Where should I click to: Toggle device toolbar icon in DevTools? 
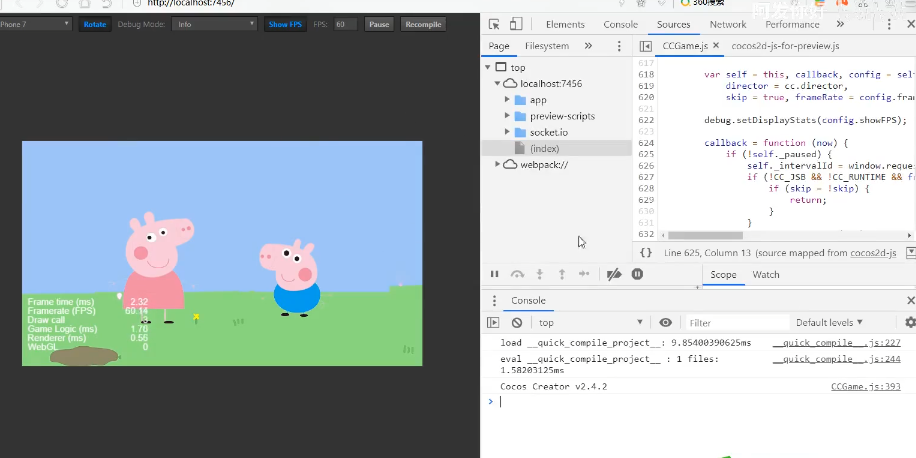(516, 25)
